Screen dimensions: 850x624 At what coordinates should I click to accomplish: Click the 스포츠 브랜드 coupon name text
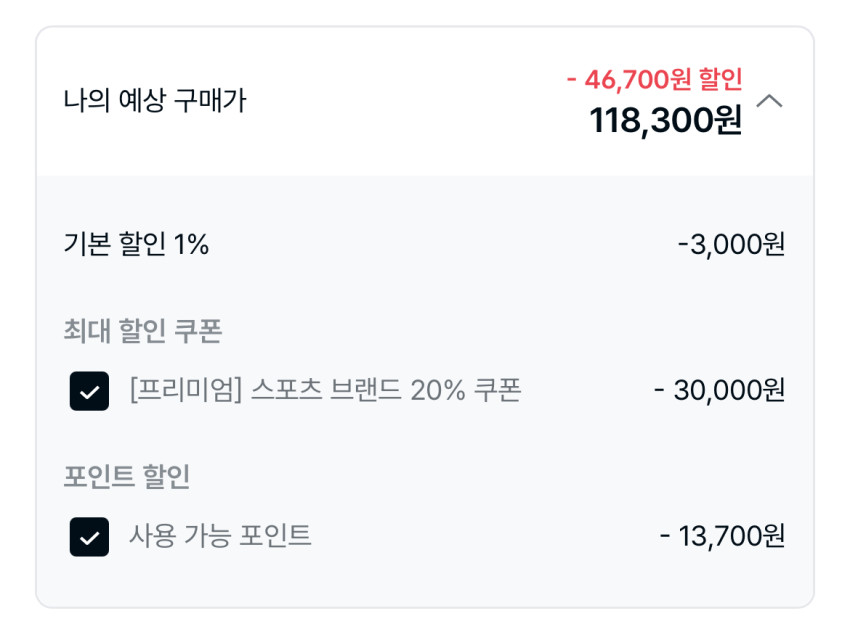coord(324,390)
